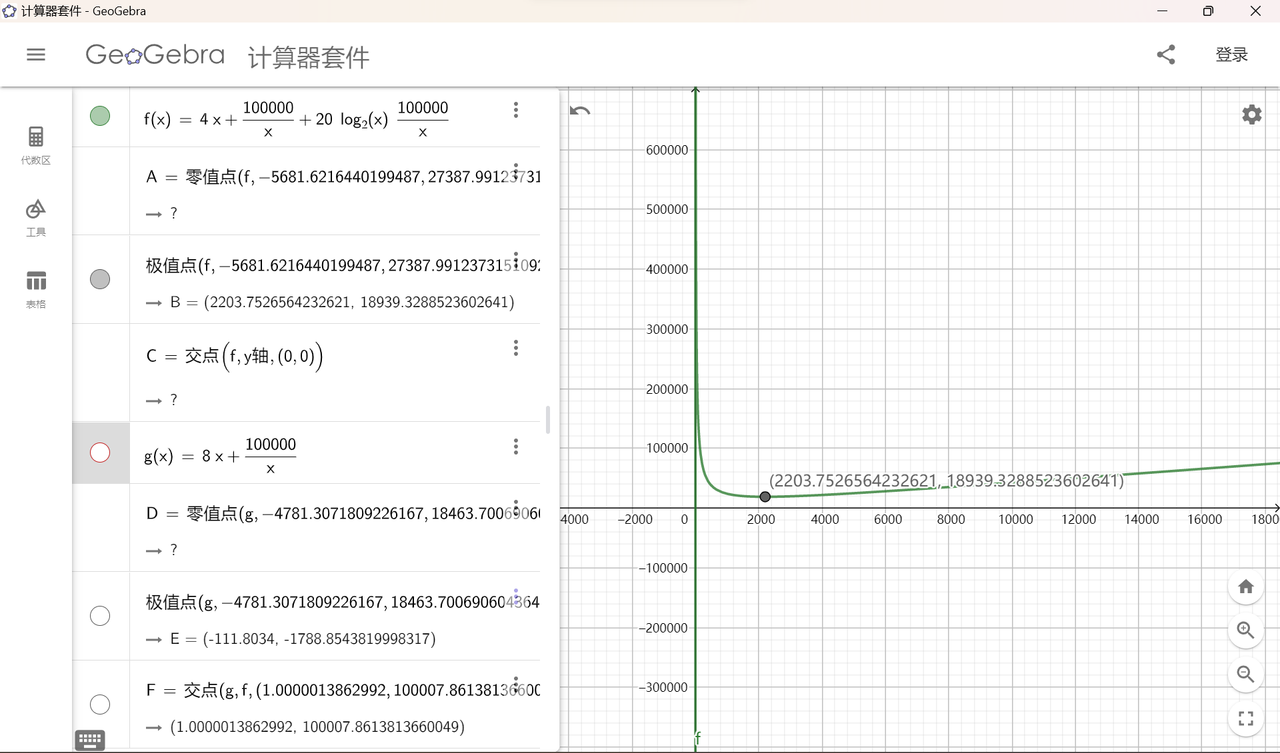The width and height of the screenshot is (1280, 753).
Task: Toggle visibility of point E extremum
Action: pyautogui.click(x=100, y=616)
